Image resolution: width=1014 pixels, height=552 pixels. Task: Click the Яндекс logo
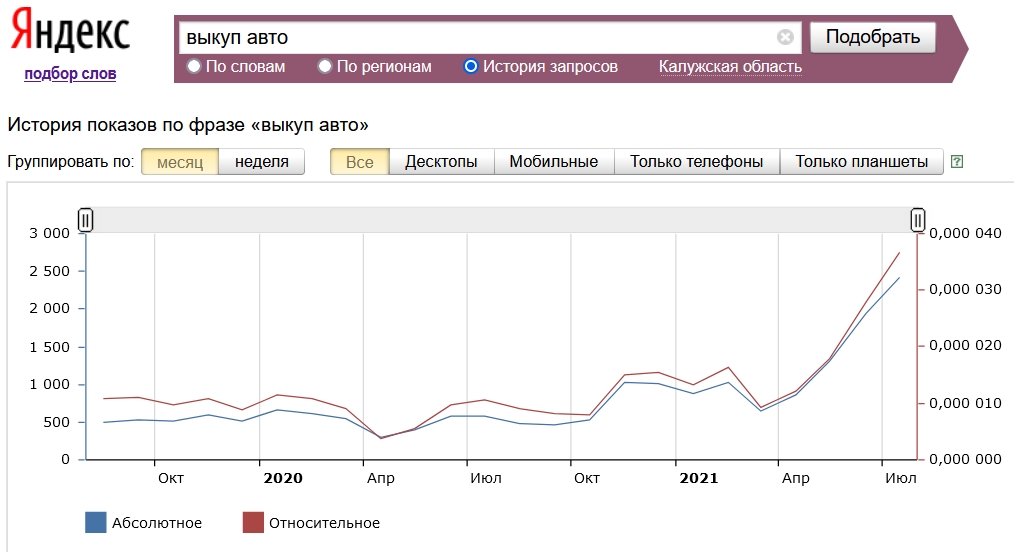[70, 30]
